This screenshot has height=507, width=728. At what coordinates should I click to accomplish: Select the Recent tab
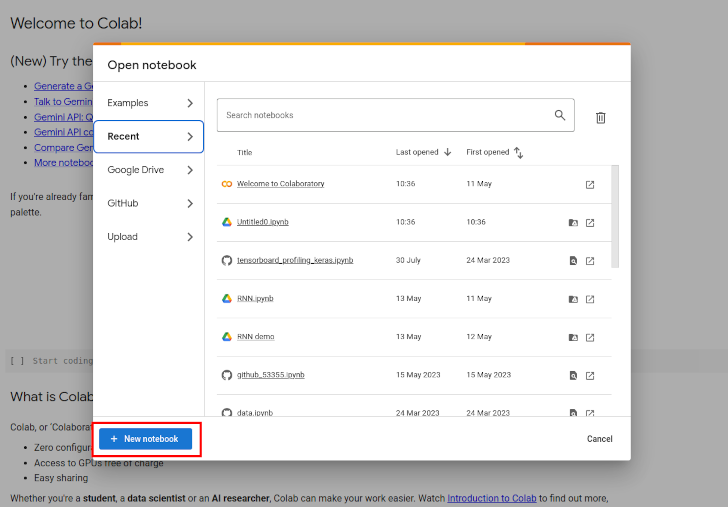[149, 136]
